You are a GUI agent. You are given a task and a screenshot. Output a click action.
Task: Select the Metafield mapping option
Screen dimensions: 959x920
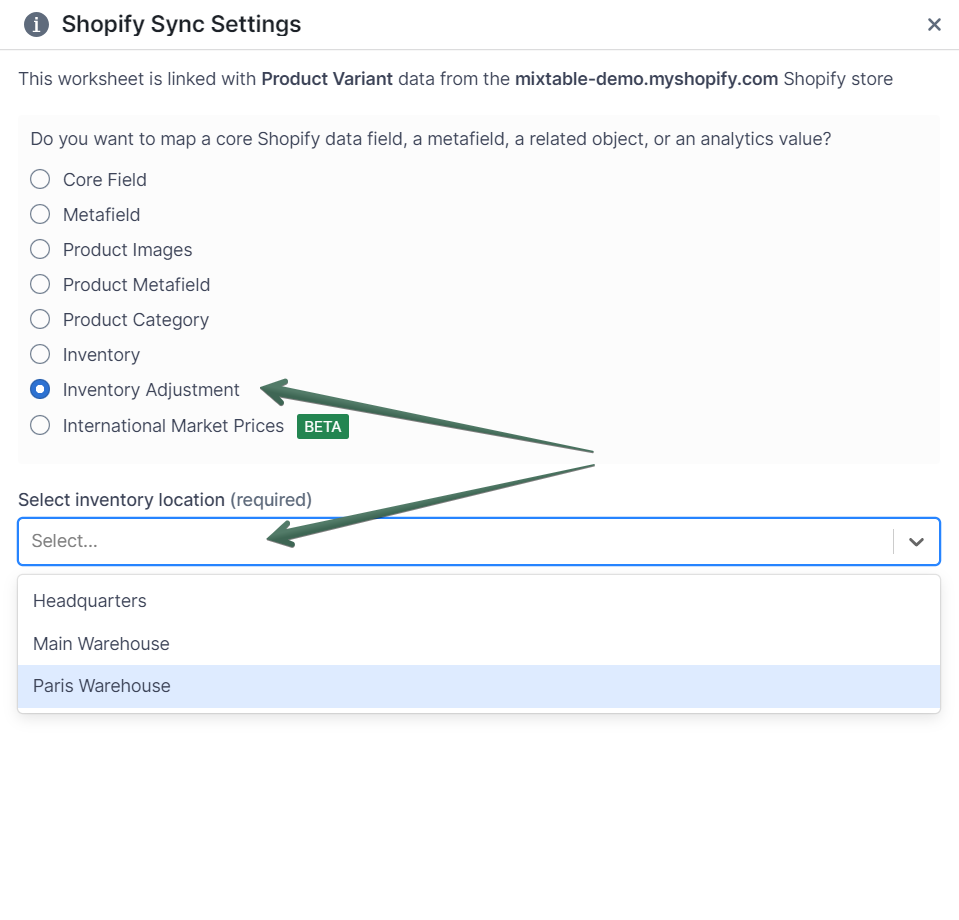click(x=39, y=214)
